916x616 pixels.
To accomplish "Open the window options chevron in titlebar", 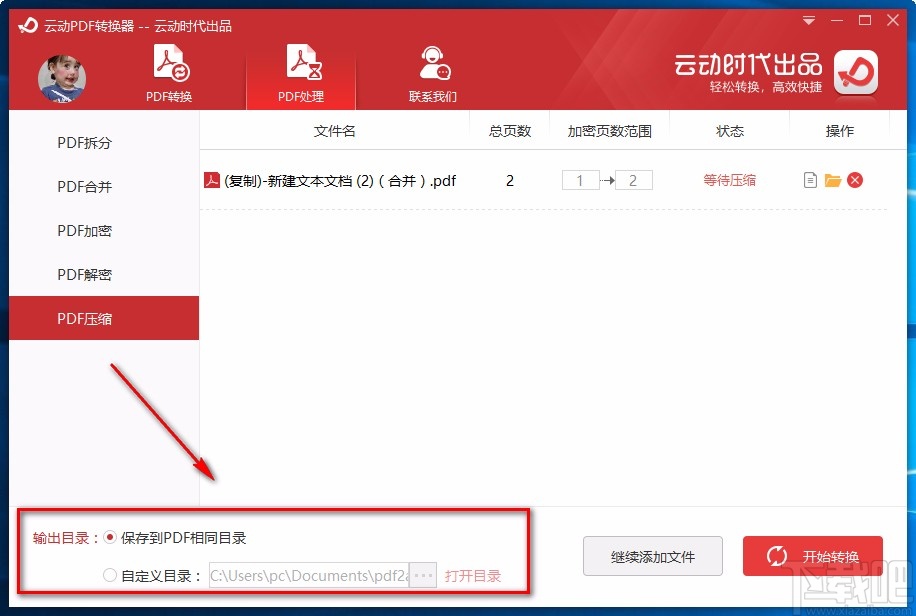I will coord(808,19).
